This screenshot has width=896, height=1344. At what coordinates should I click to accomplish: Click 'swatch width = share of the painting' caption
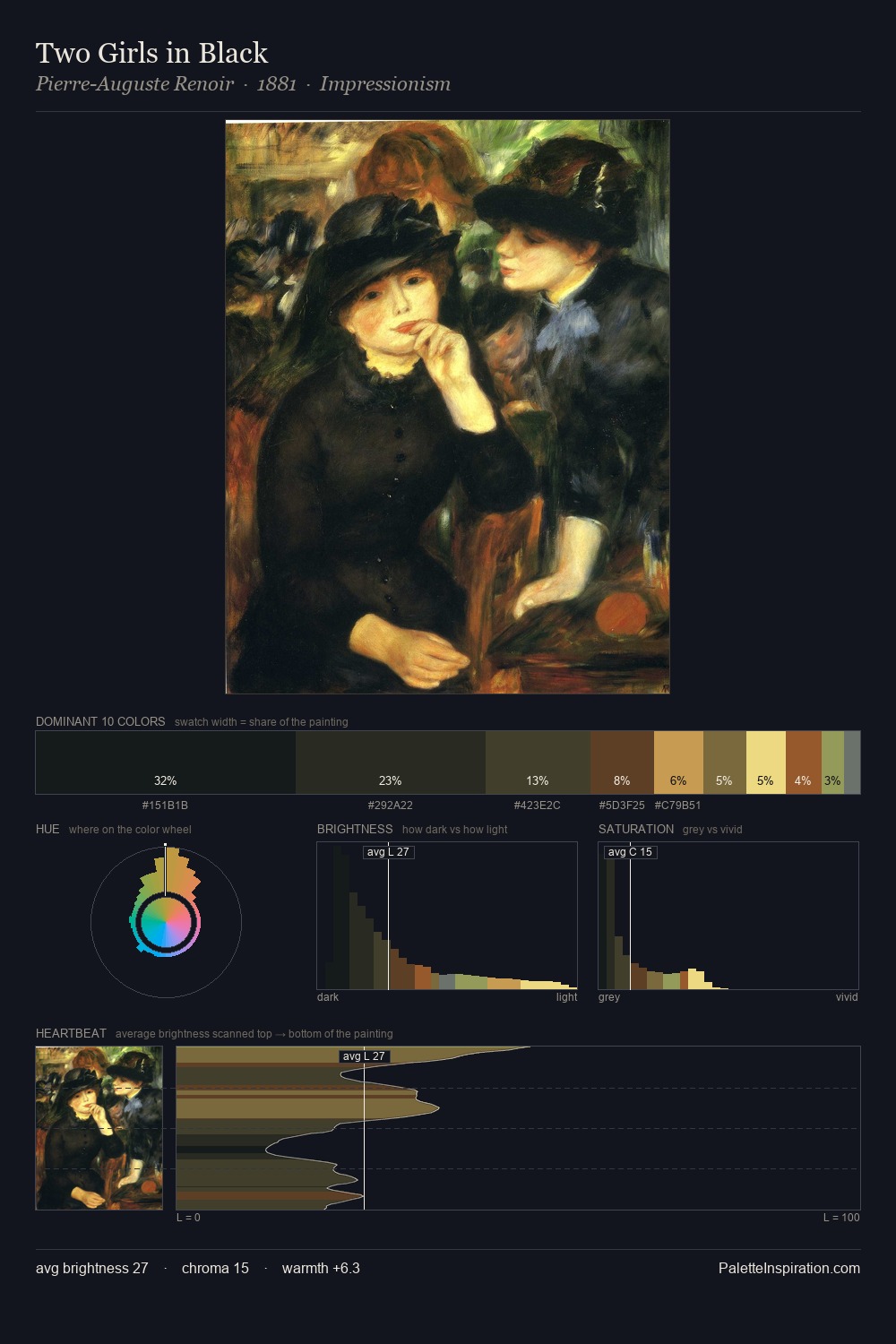click(x=262, y=722)
